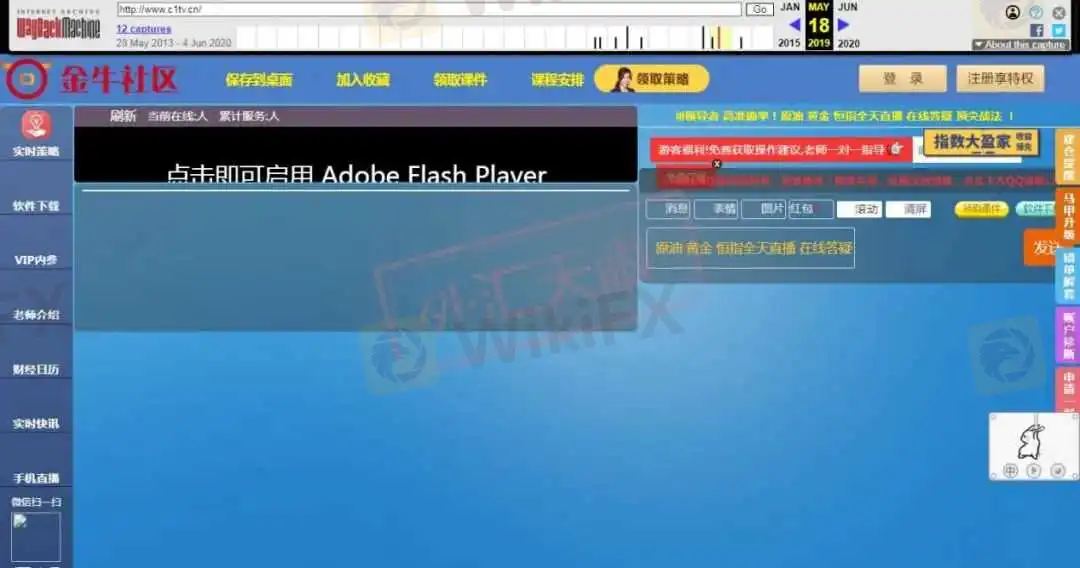Image resolution: width=1080 pixels, height=568 pixels.
Task: Click the orange 发送 send button
Action: 1041,247
